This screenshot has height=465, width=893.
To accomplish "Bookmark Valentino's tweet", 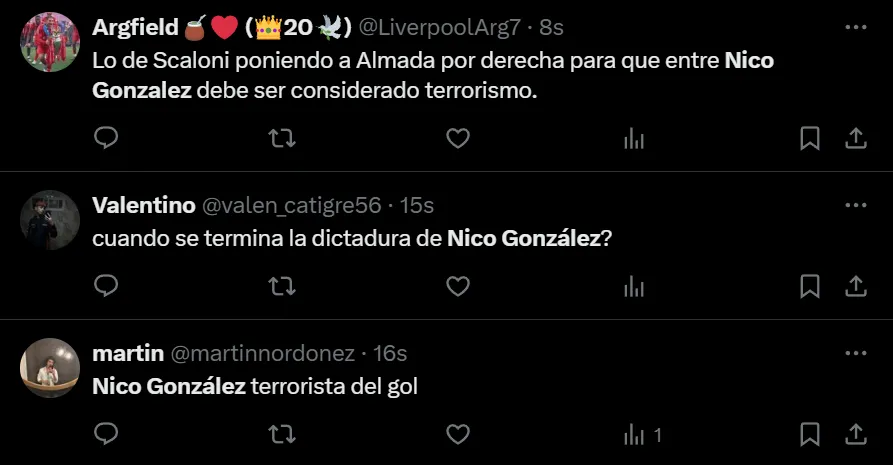I will point(810,286).
